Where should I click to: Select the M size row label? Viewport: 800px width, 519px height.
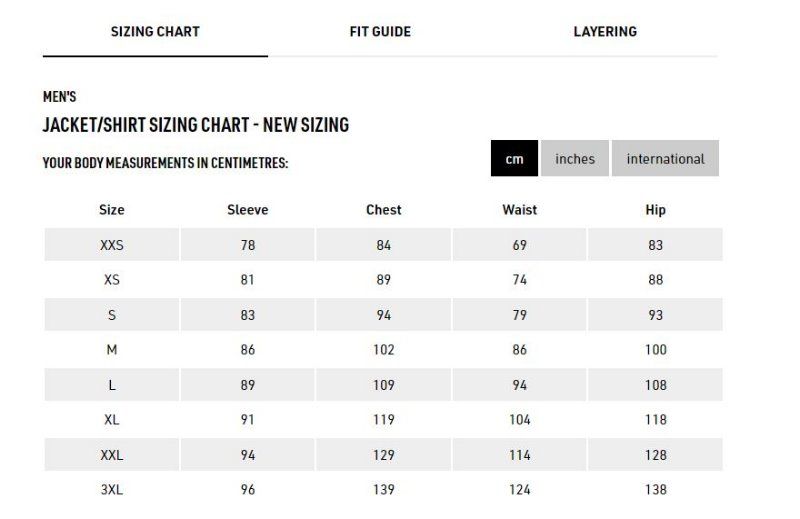(x=112, y=350)
